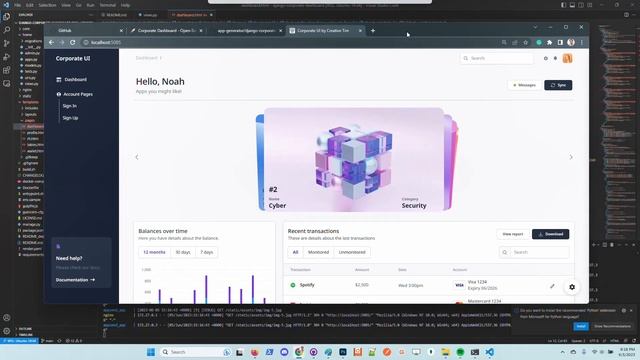Click the transactions Search field
This screenshot has width=640, height=360.
click(534, 252)
